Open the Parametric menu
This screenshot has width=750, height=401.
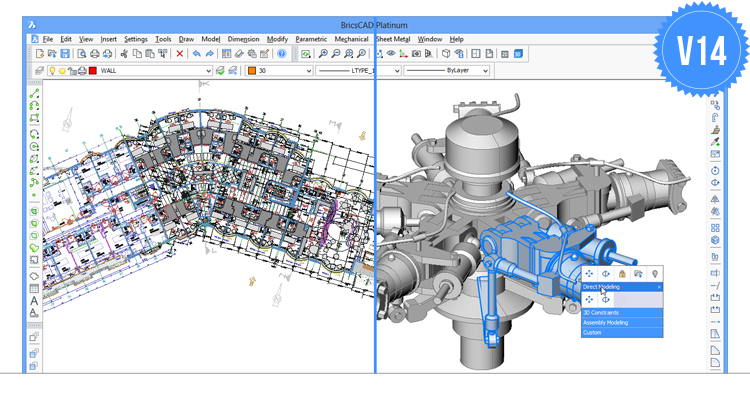pos(311,38)
